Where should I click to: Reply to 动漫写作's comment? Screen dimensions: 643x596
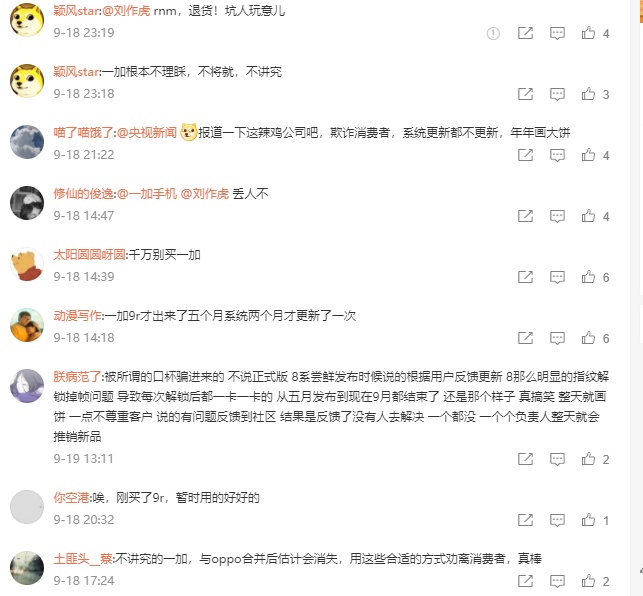pyautogui.click(x=557, y=338)
